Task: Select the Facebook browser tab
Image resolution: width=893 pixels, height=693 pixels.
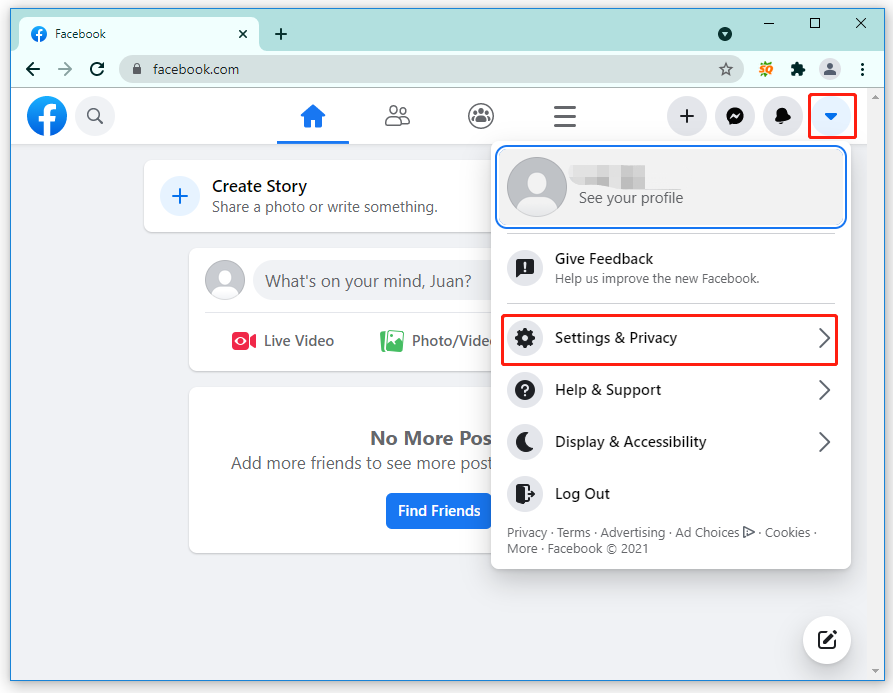Action: pos(139,34)
